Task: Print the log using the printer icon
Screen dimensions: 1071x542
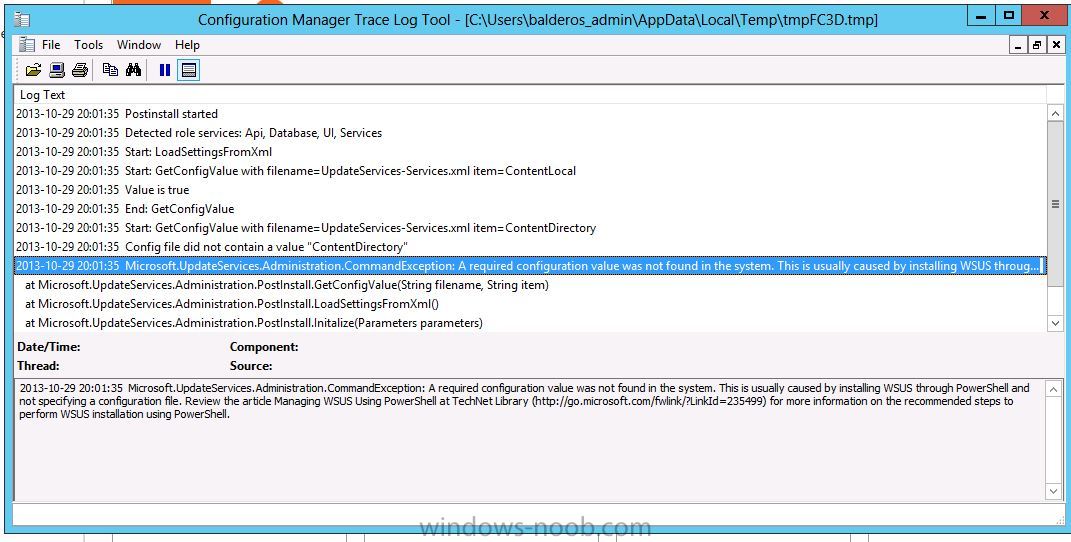Action: tap(80, 70)
